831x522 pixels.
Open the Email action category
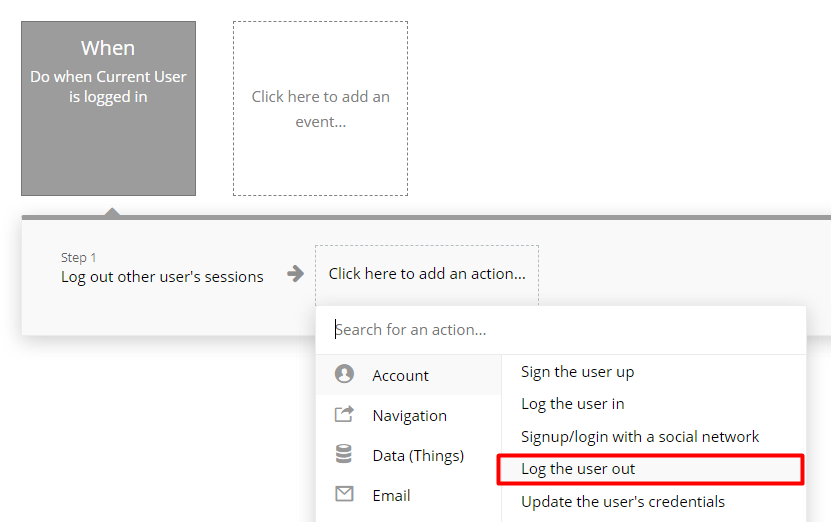409,496
